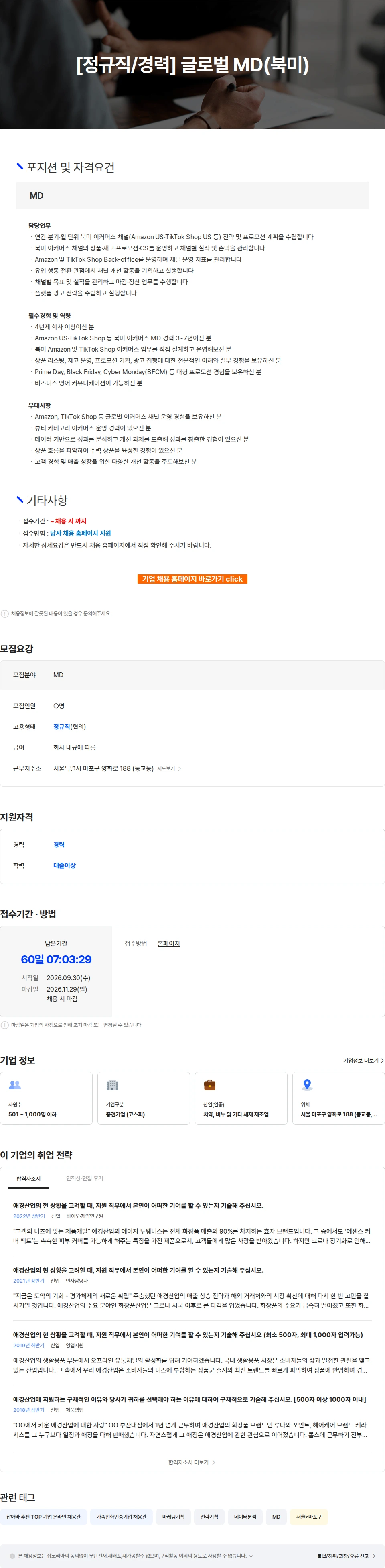Open the '지도보기' map link

pyautogui.click(x=166, y=769)
